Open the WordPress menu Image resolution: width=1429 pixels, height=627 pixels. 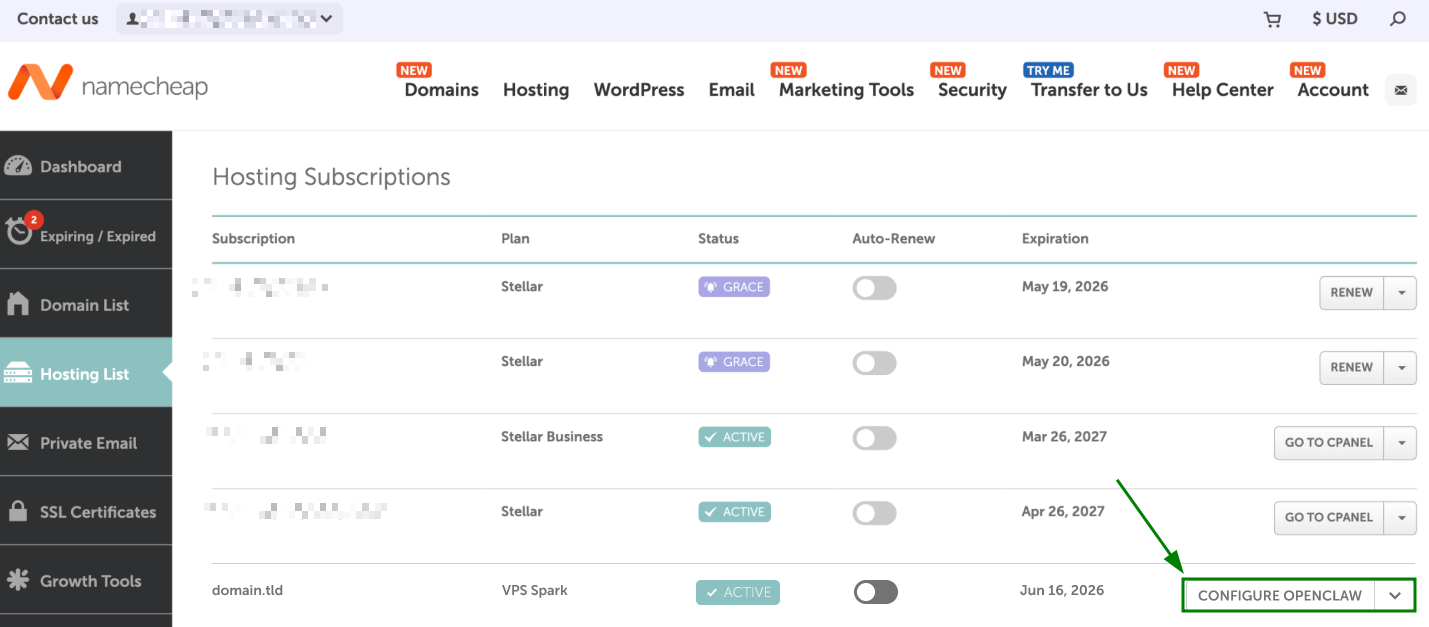[639, 90]
